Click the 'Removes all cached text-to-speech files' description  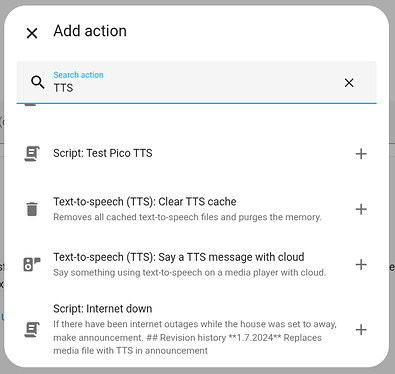pos(187,217)
